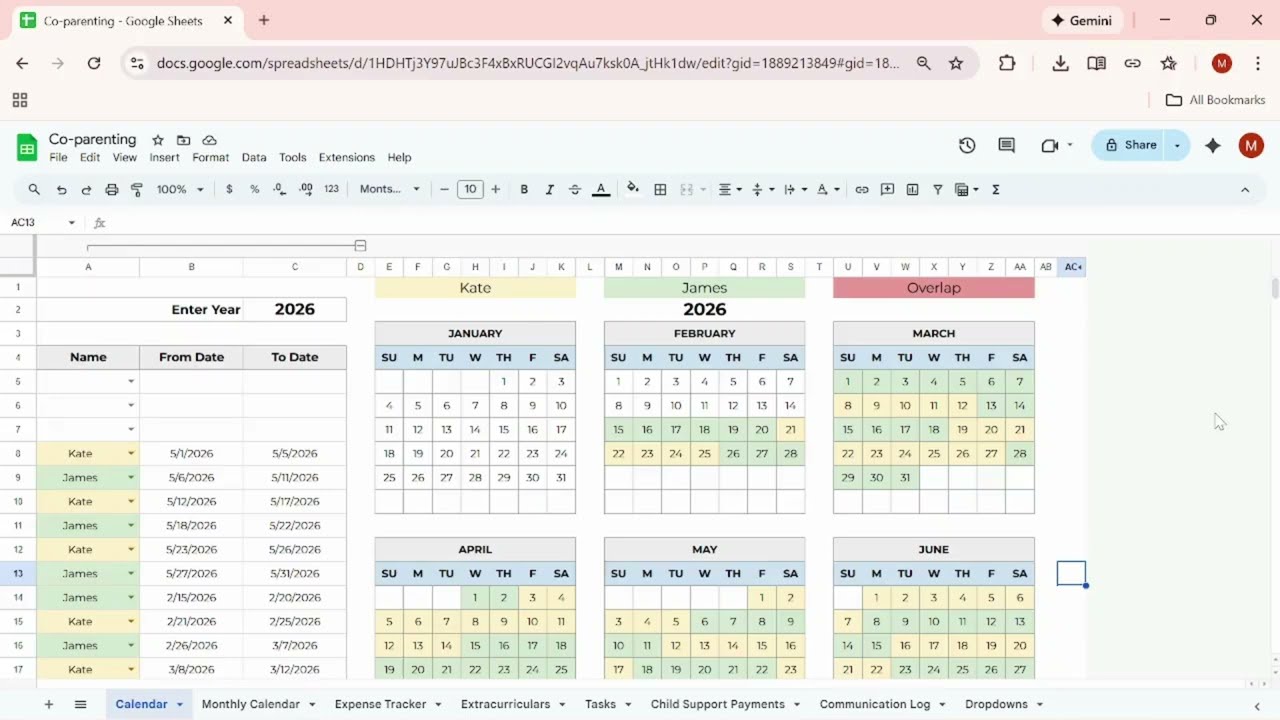Reload the browser page
1280x720 pixels.
[x=94, y=63]
